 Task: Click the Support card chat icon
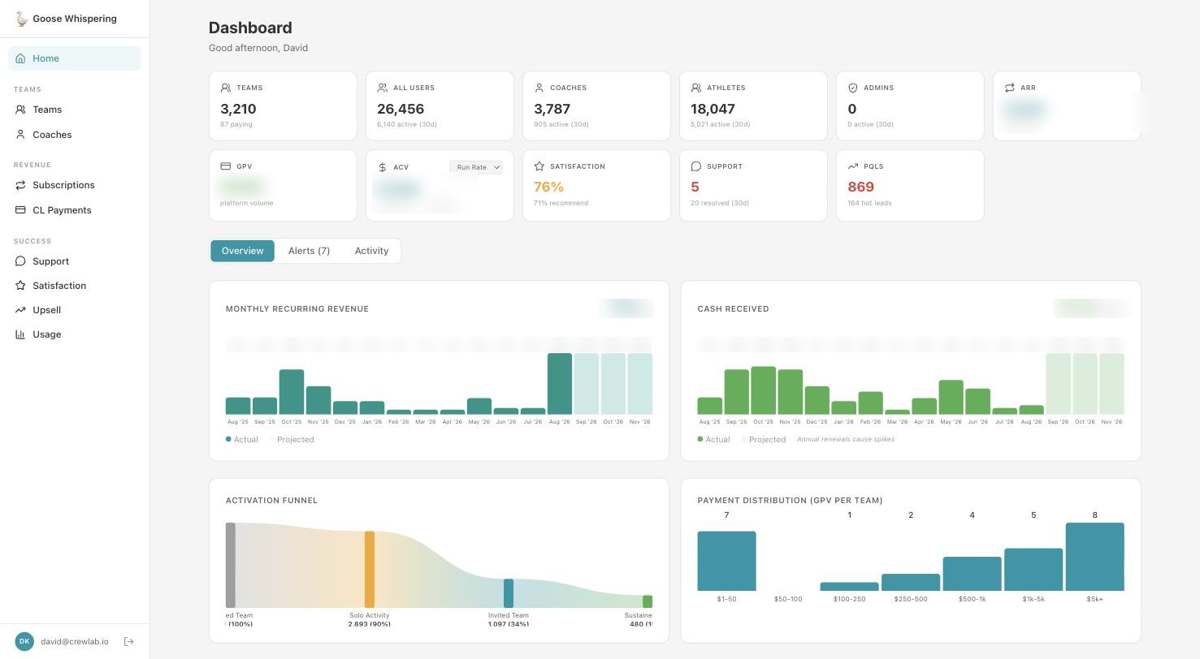pos(696,166)
